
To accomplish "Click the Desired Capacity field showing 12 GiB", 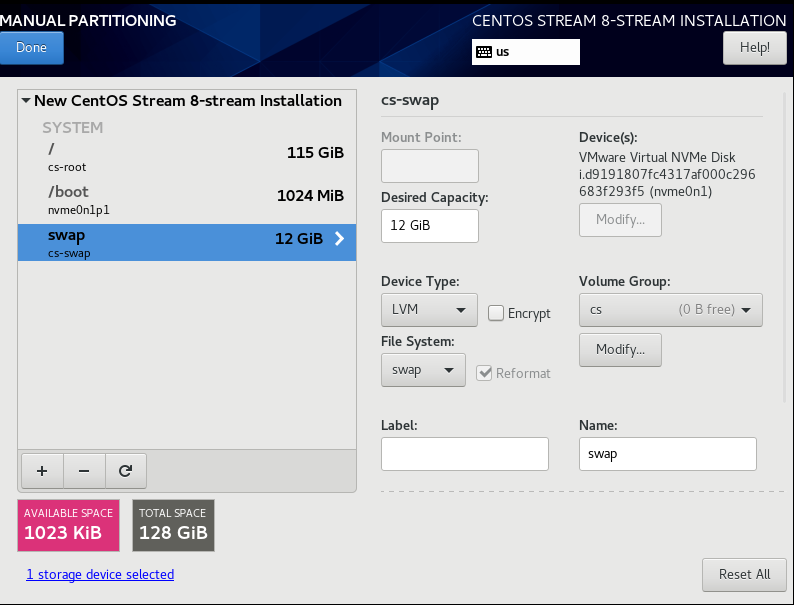I will (429, 225).
